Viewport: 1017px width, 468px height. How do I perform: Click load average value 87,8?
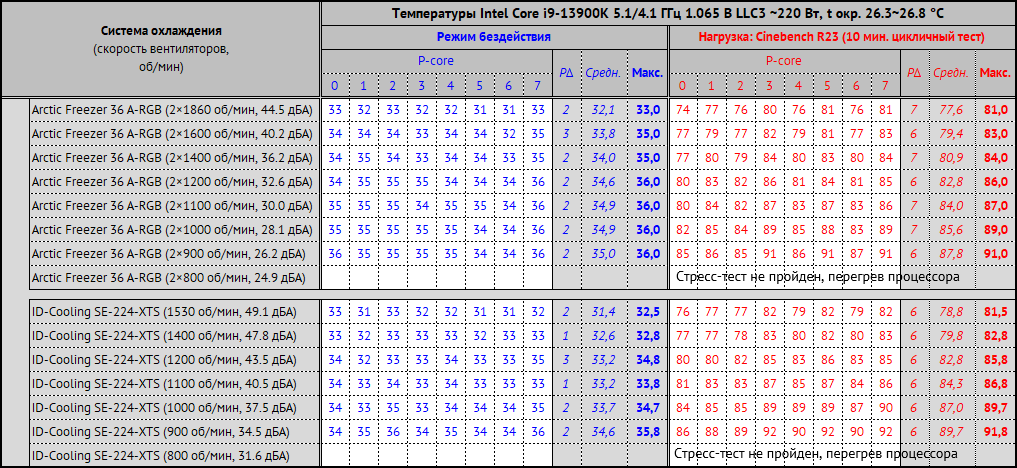pos(951,254)
